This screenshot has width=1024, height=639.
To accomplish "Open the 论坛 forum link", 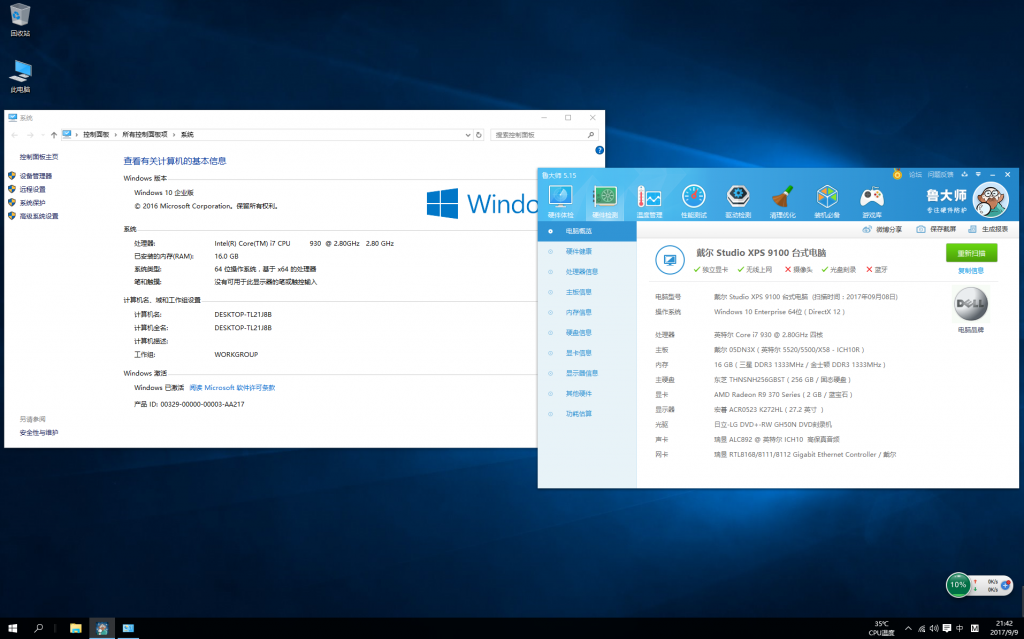I will [x=915, y=174].
